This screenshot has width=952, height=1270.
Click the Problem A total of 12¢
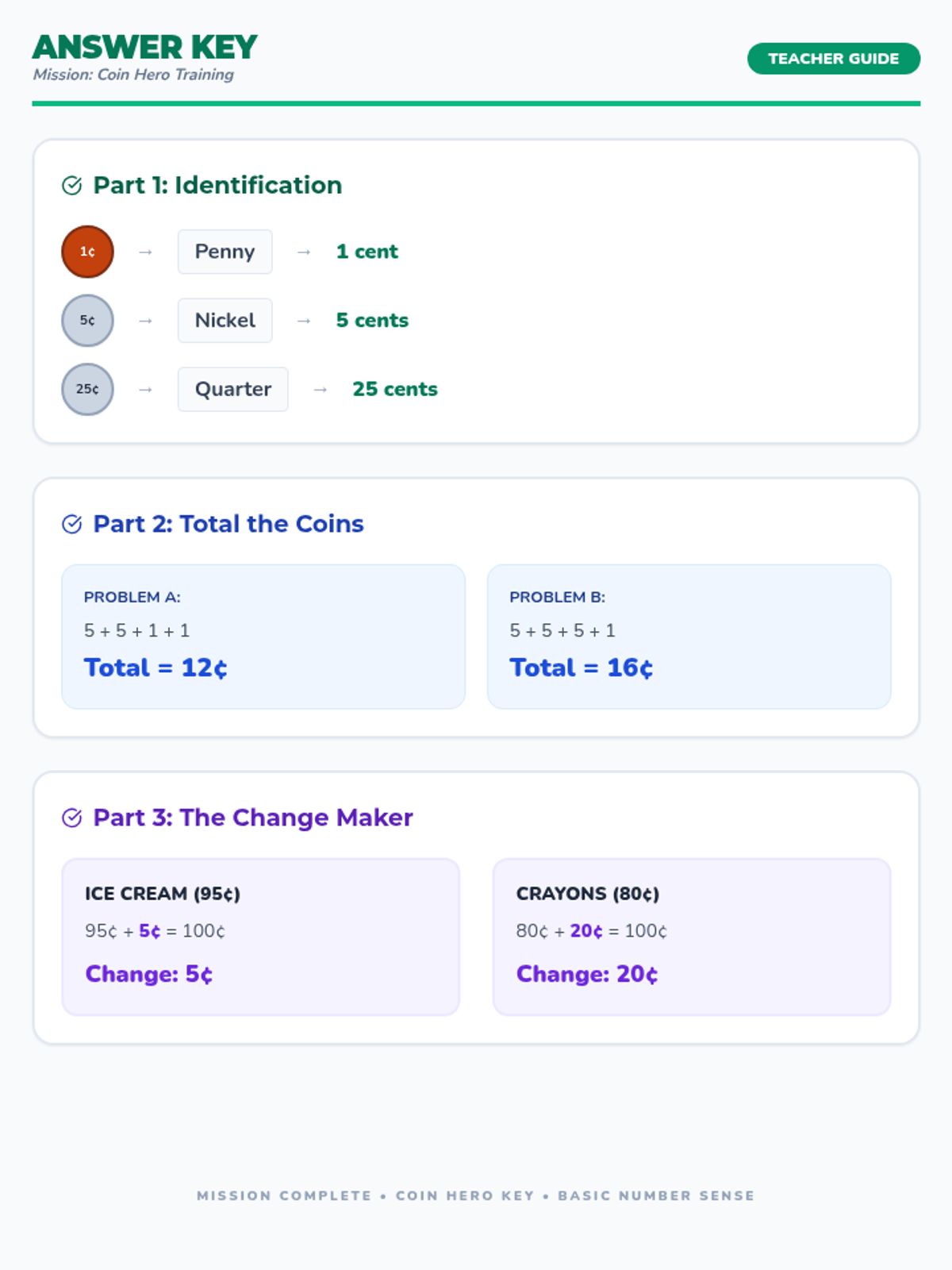[155, 668]
